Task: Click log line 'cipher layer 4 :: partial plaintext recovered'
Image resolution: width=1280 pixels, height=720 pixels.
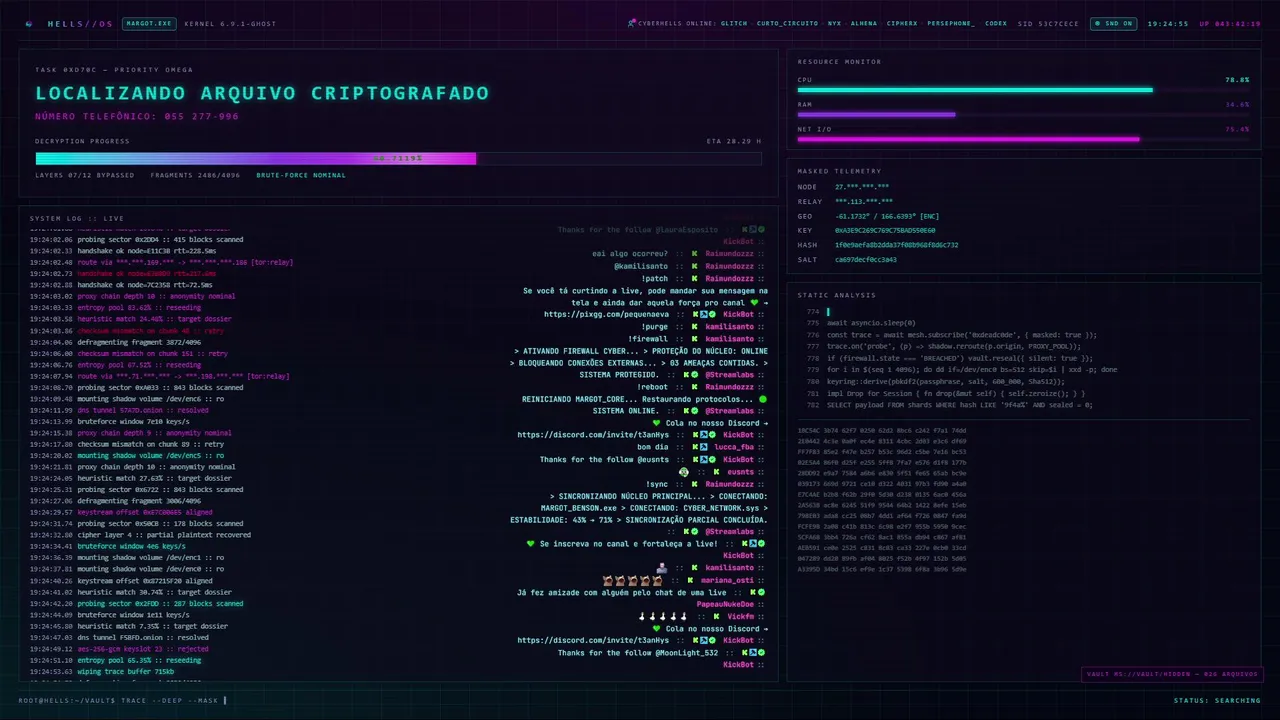Action: (x=141, y=535)
